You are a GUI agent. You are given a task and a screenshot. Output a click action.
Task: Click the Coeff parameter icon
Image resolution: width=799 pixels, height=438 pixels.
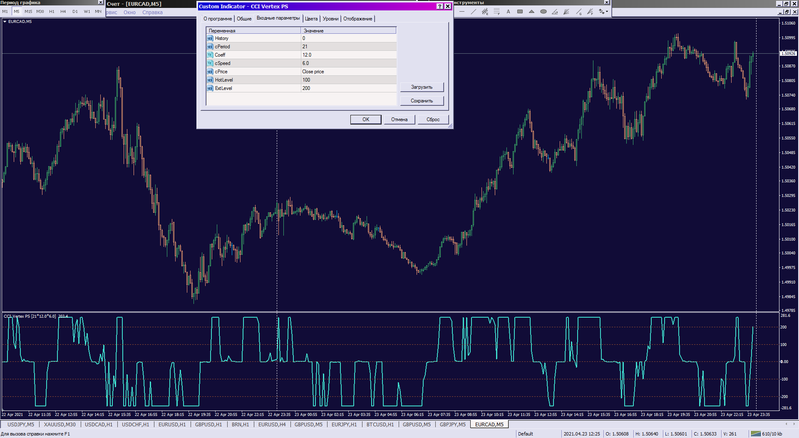tap(210, 55)
